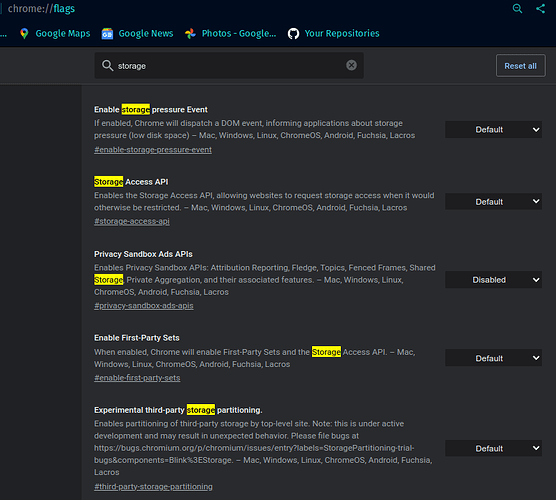Click the share icon in address bar

540,9
